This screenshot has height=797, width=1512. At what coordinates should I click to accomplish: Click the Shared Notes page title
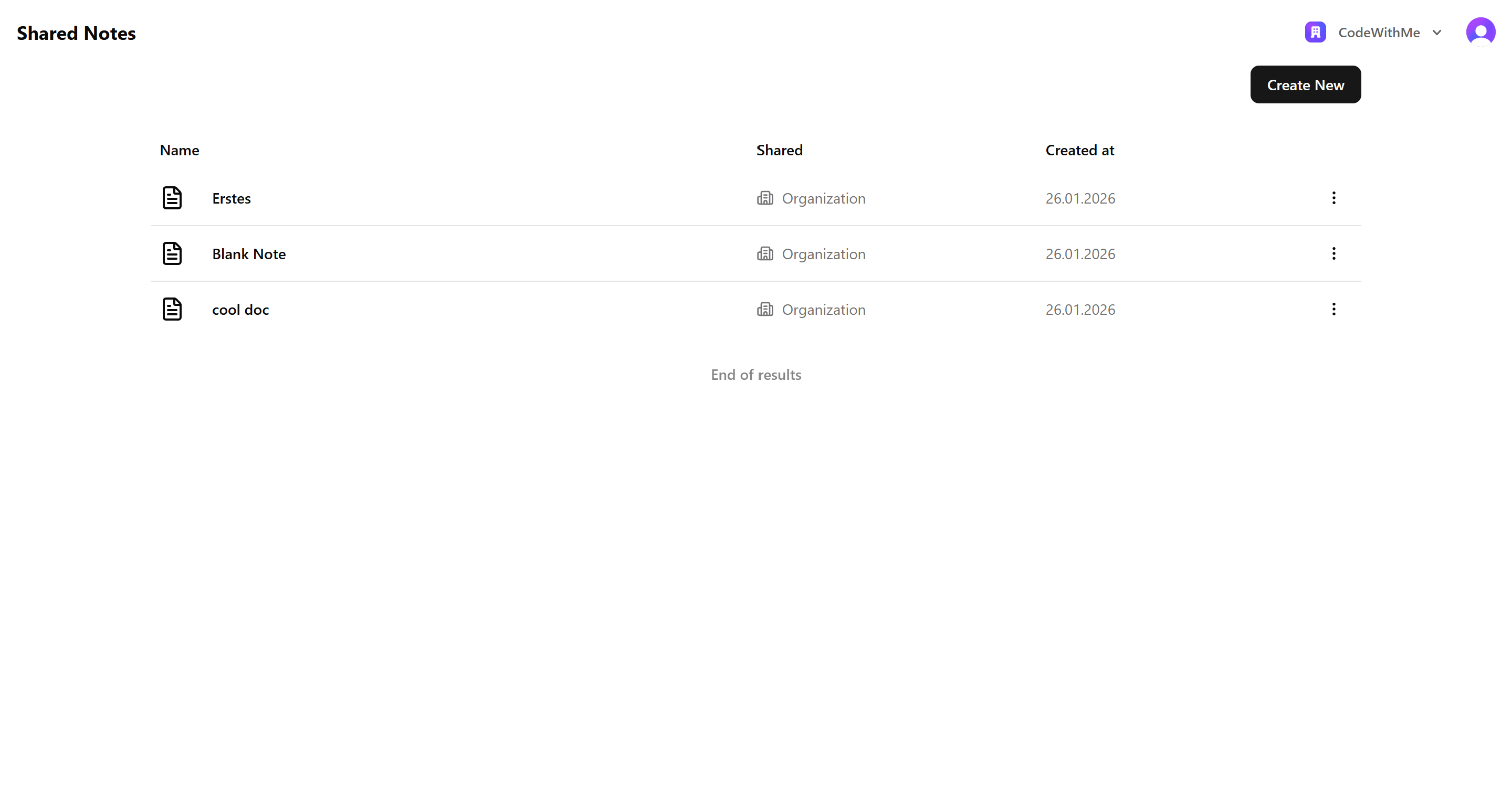[x=76, y=34]
